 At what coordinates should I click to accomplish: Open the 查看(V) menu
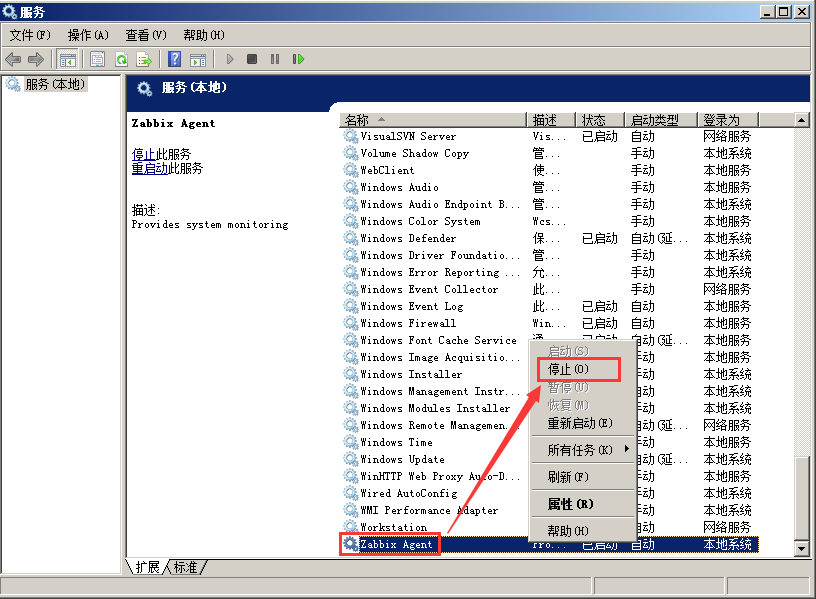[146, 35]
